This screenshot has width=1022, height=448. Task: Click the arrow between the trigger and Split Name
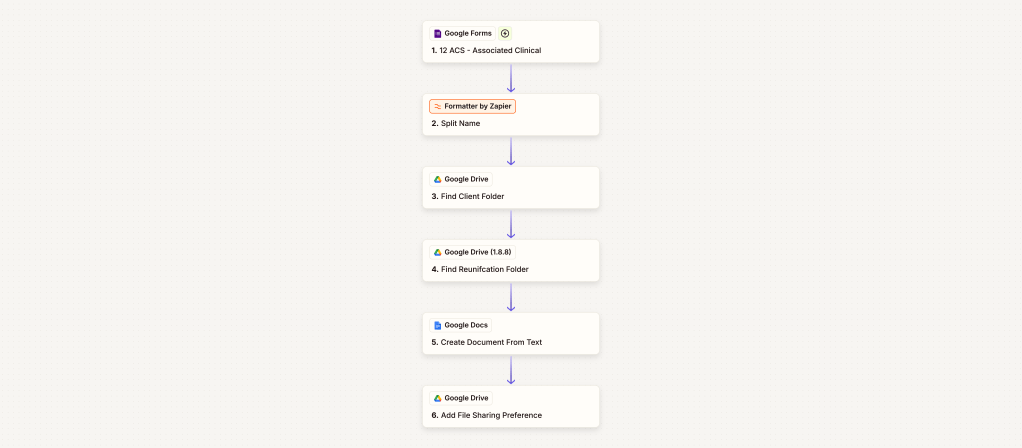pos(511,78)
